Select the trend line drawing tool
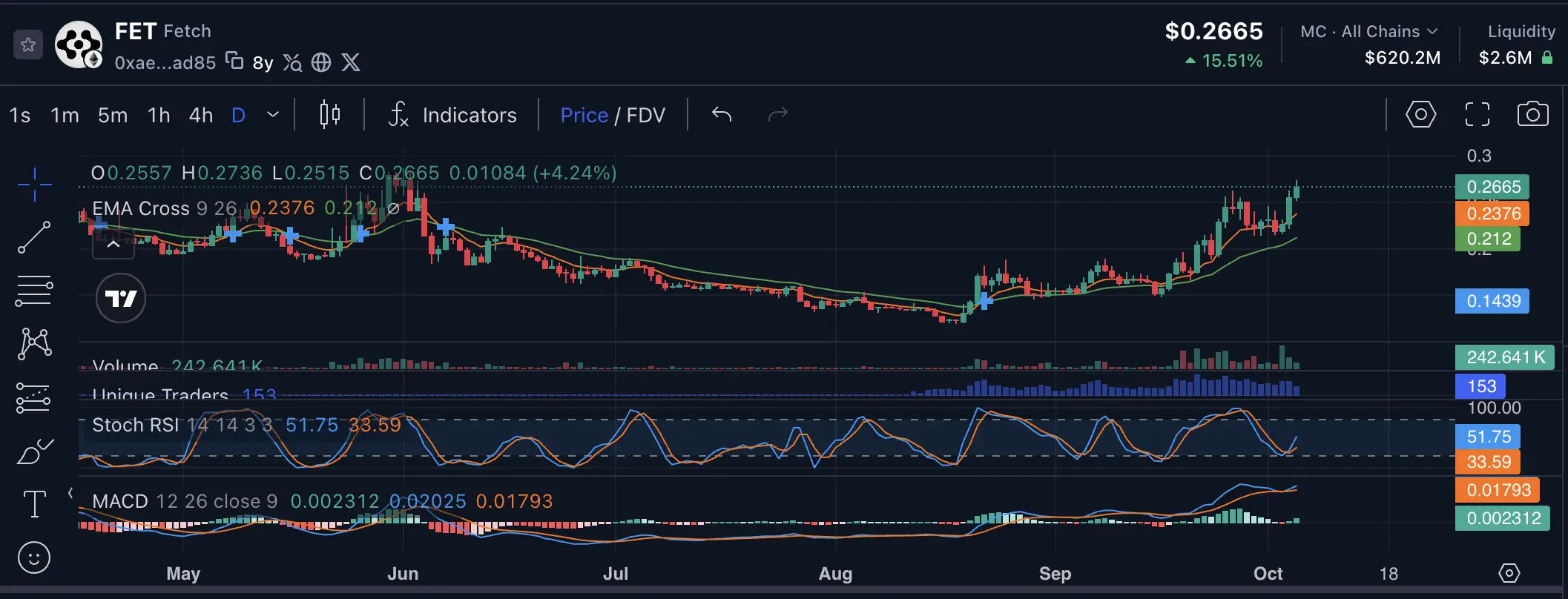This screenshot has height=599, width=1568. click(x=34, y=237)
